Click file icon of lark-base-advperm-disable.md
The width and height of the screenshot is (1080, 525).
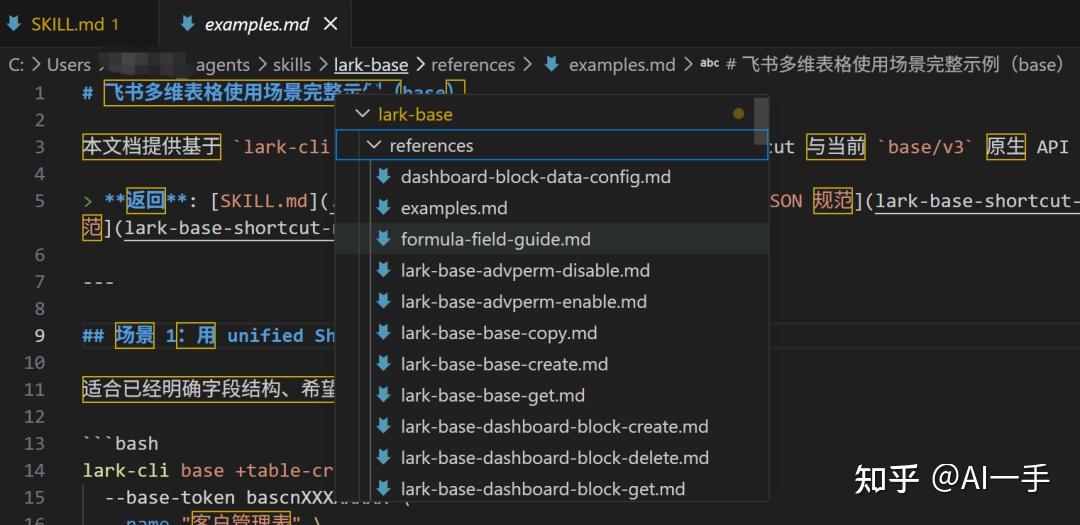(384, 270)
